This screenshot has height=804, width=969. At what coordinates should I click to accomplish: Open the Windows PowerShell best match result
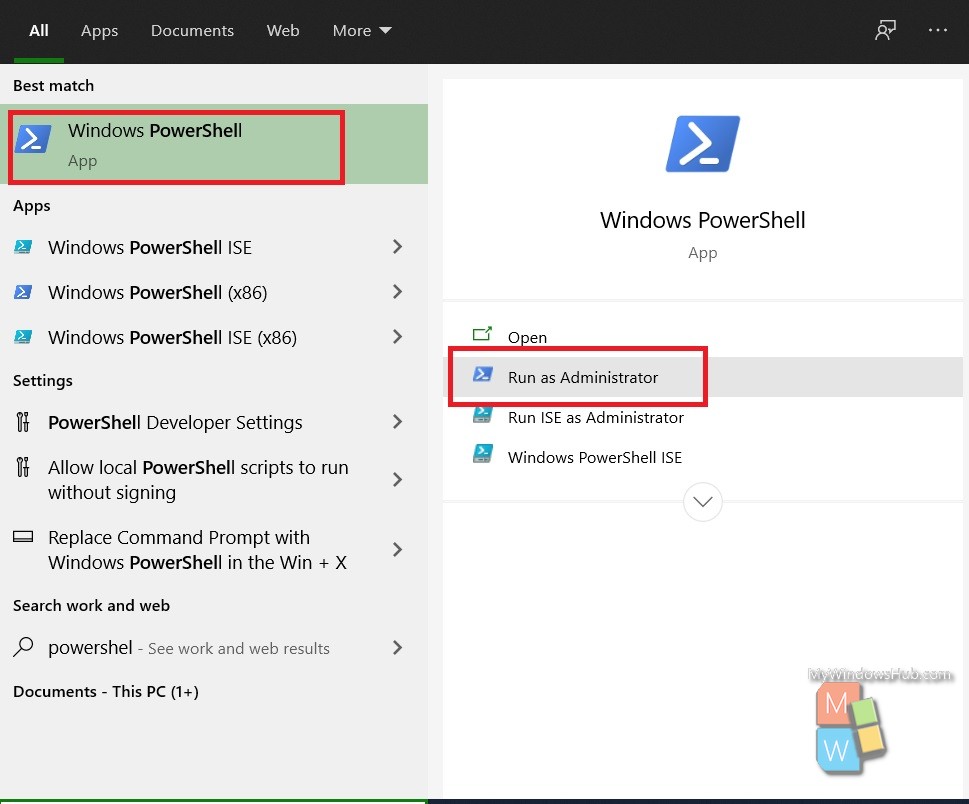[214, 144]
